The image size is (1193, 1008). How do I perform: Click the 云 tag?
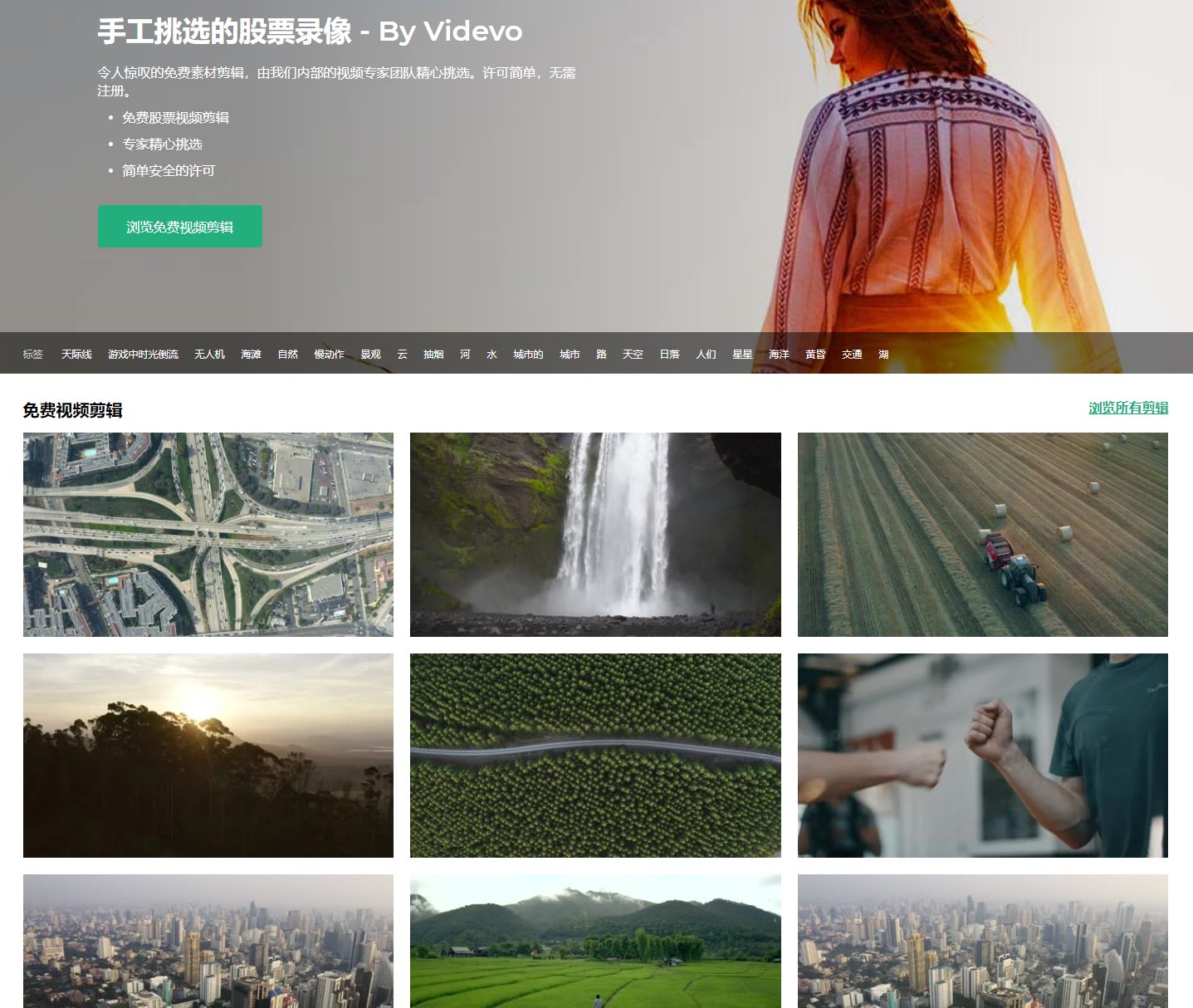(402, 354)
